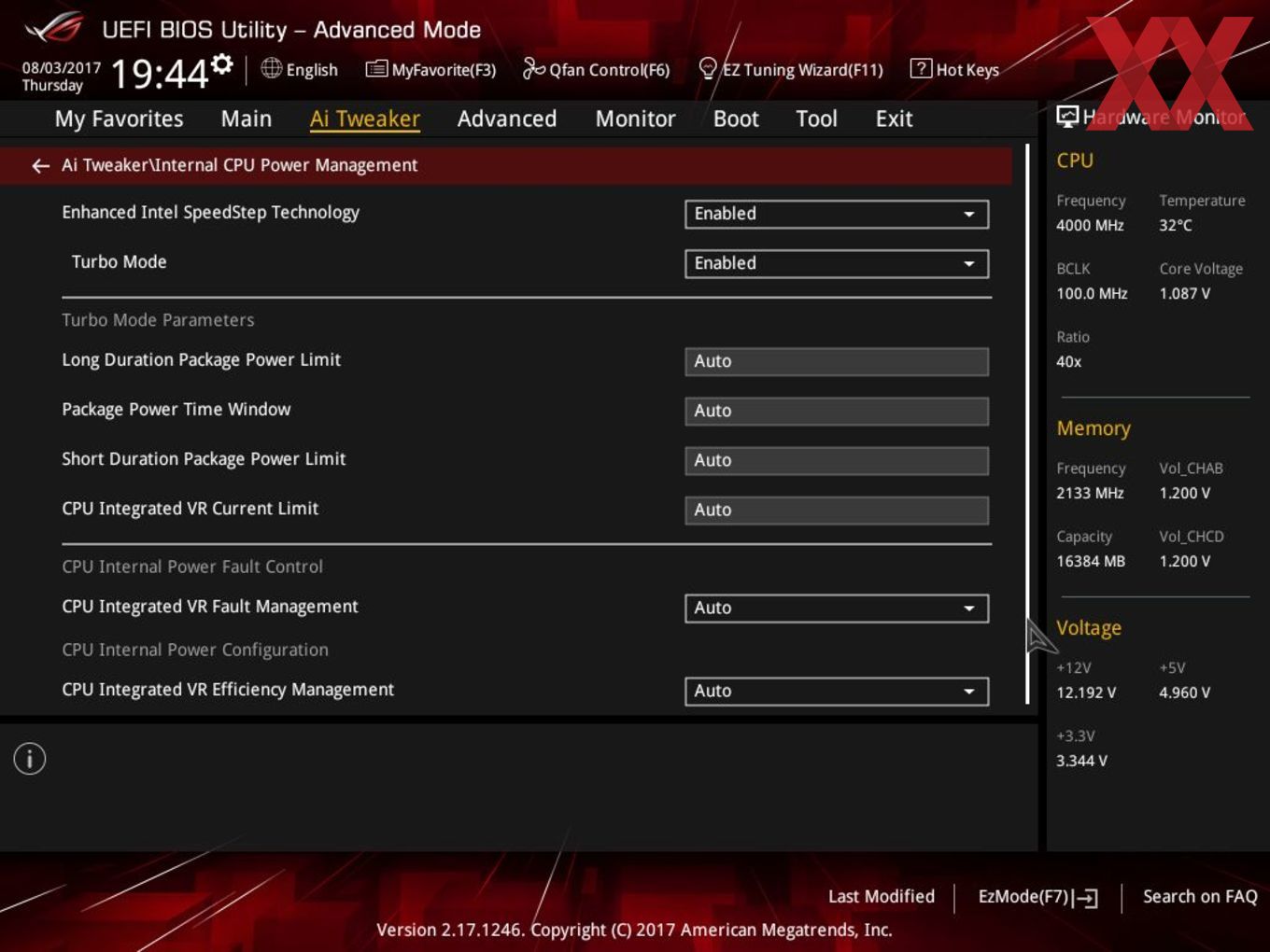Image resolution: width=1270 pixels, height=952 pixels.
Task: Open the Tool tab
Action: coord(817,119)
